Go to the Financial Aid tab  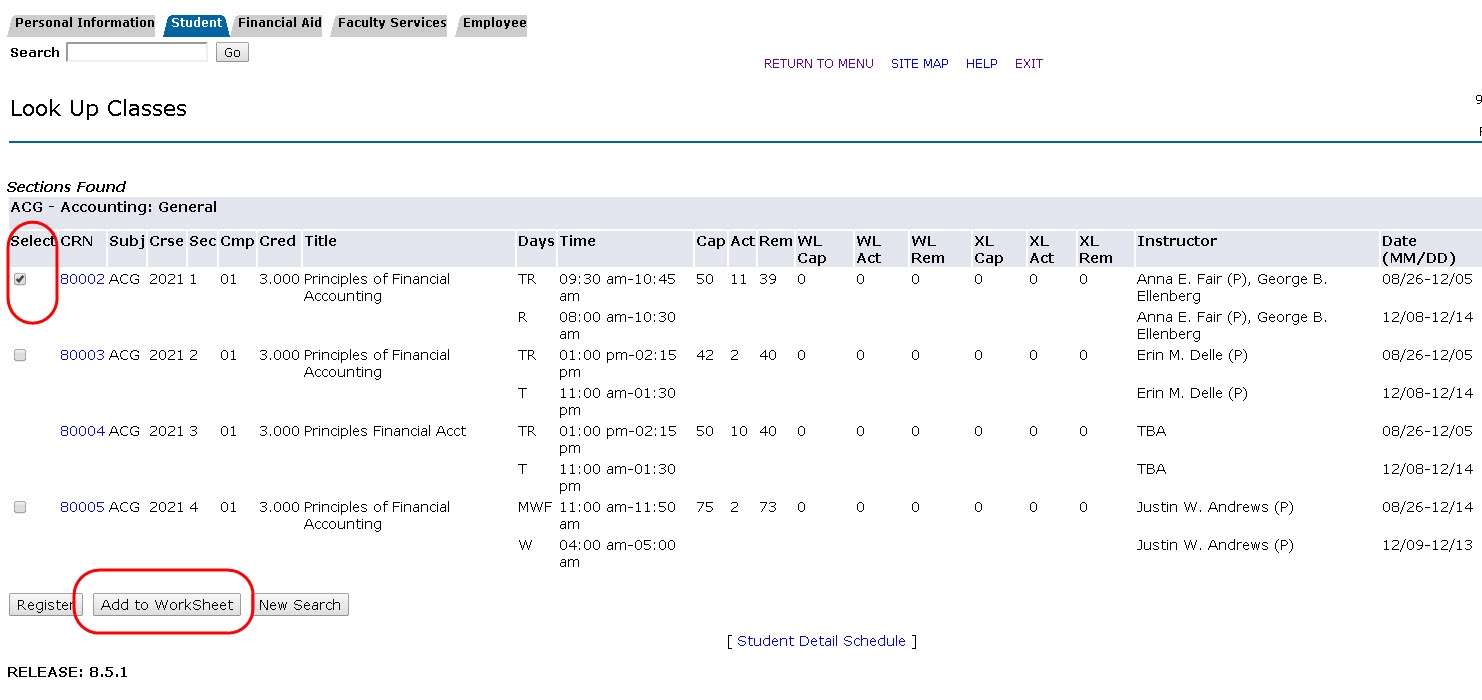pos(279,23)
